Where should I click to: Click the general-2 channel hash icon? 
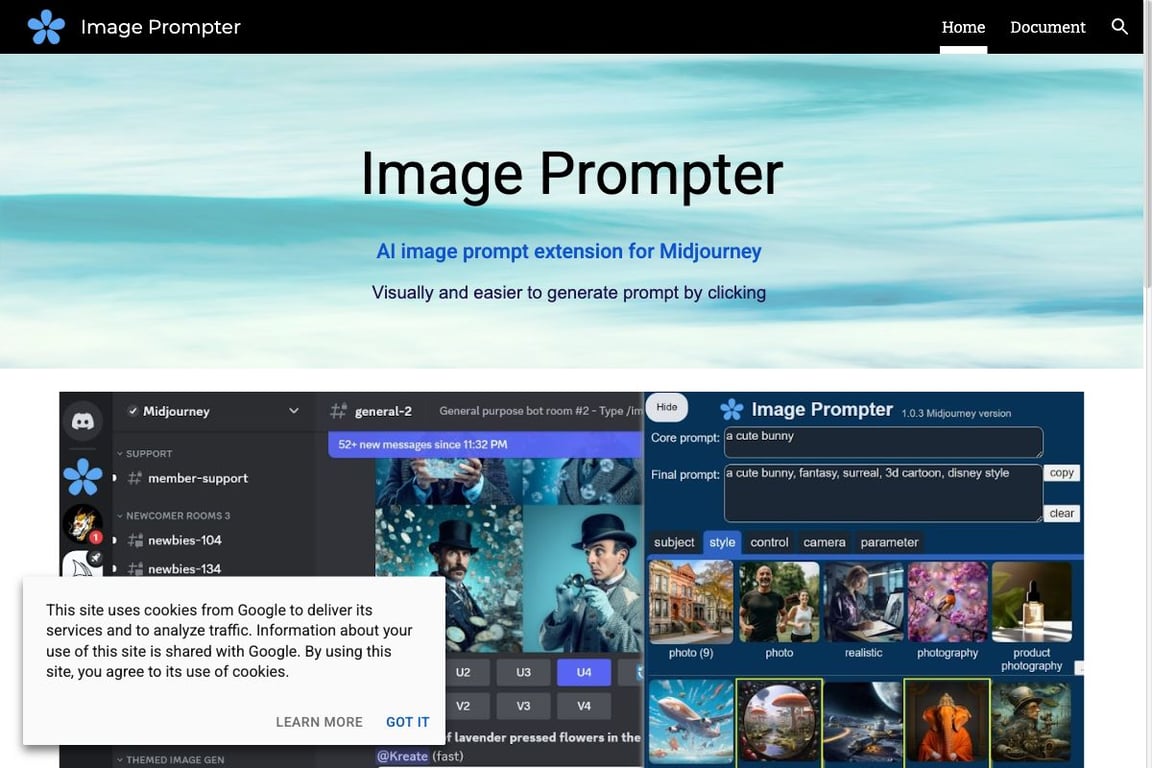tap(338, 411)
